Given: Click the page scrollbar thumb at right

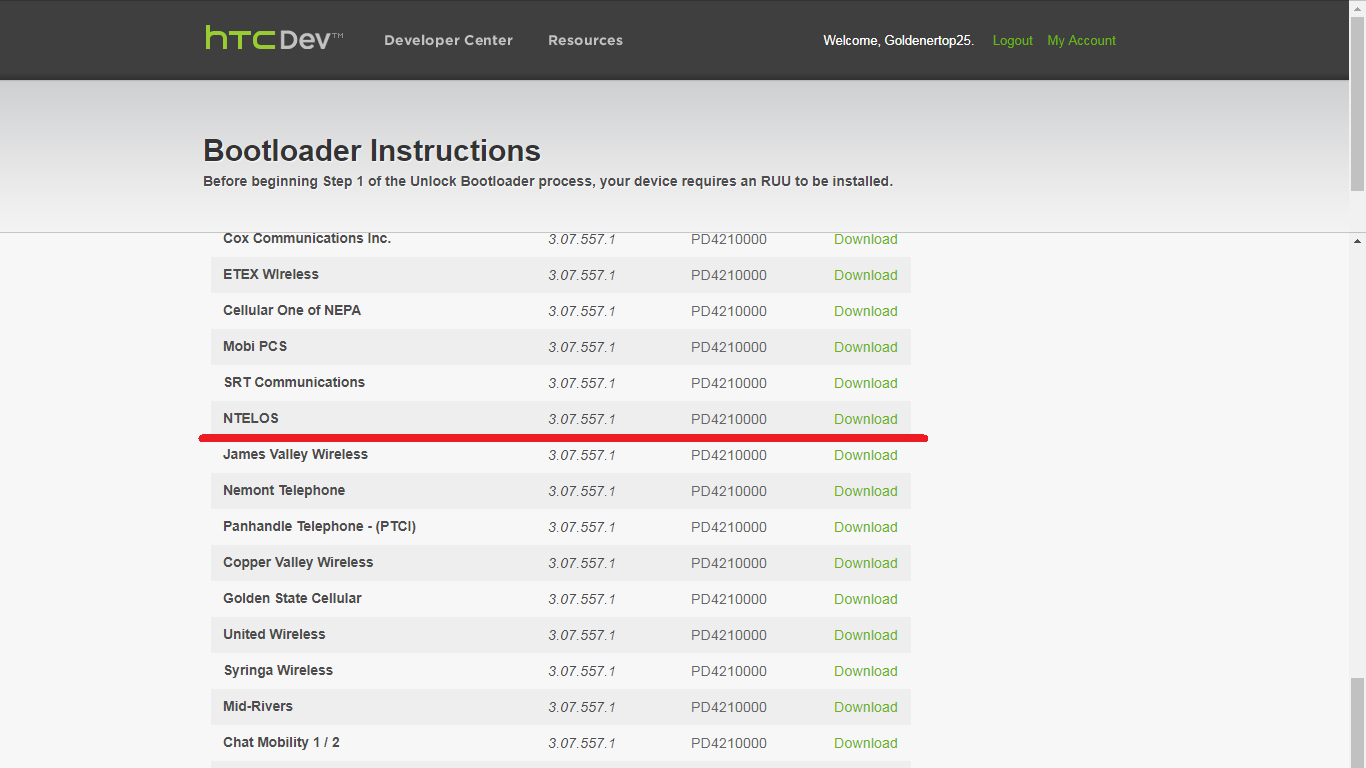Looking at the screenshot, I should point(1357,100).
